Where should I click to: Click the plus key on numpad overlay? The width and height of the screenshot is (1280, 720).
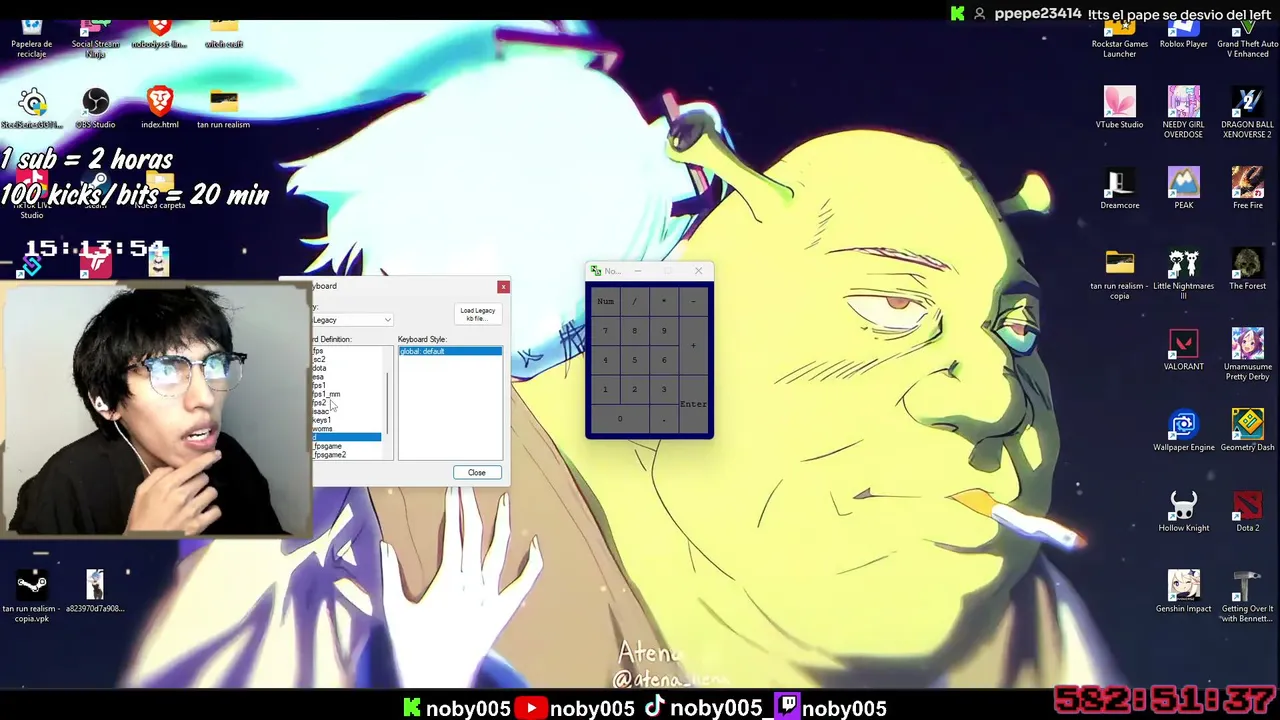click(693, 345)
